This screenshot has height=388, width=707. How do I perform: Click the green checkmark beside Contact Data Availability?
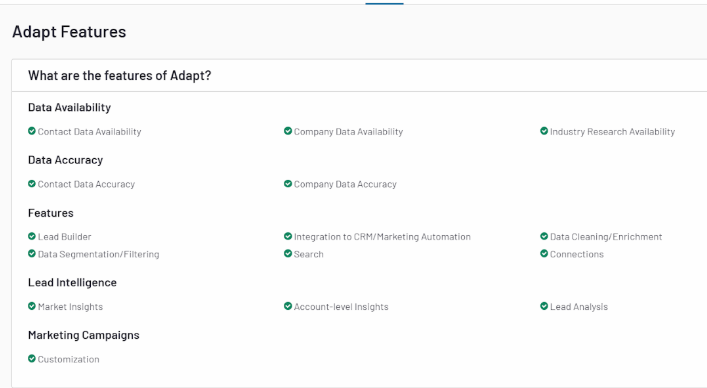32,131
